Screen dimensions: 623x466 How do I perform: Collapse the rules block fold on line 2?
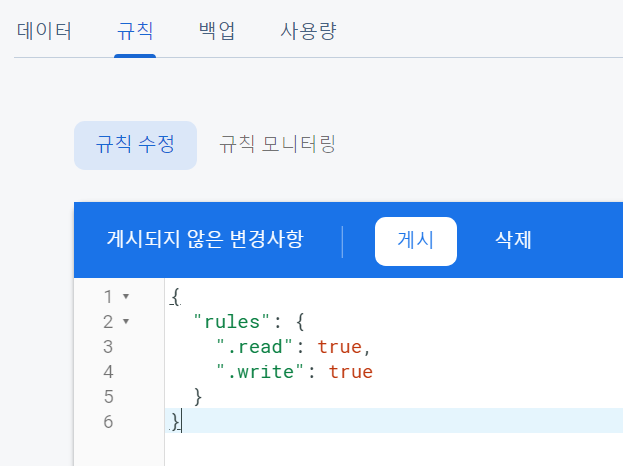[x=126, y=321]
